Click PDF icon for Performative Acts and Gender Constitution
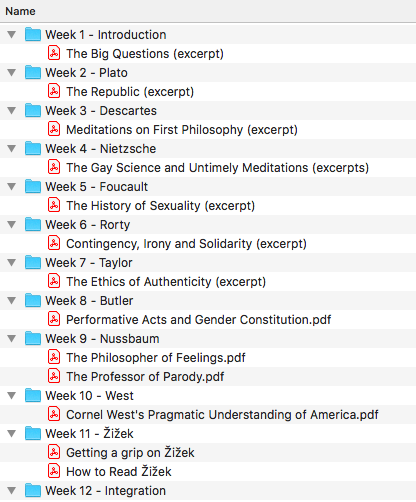 tap(54, 319)
